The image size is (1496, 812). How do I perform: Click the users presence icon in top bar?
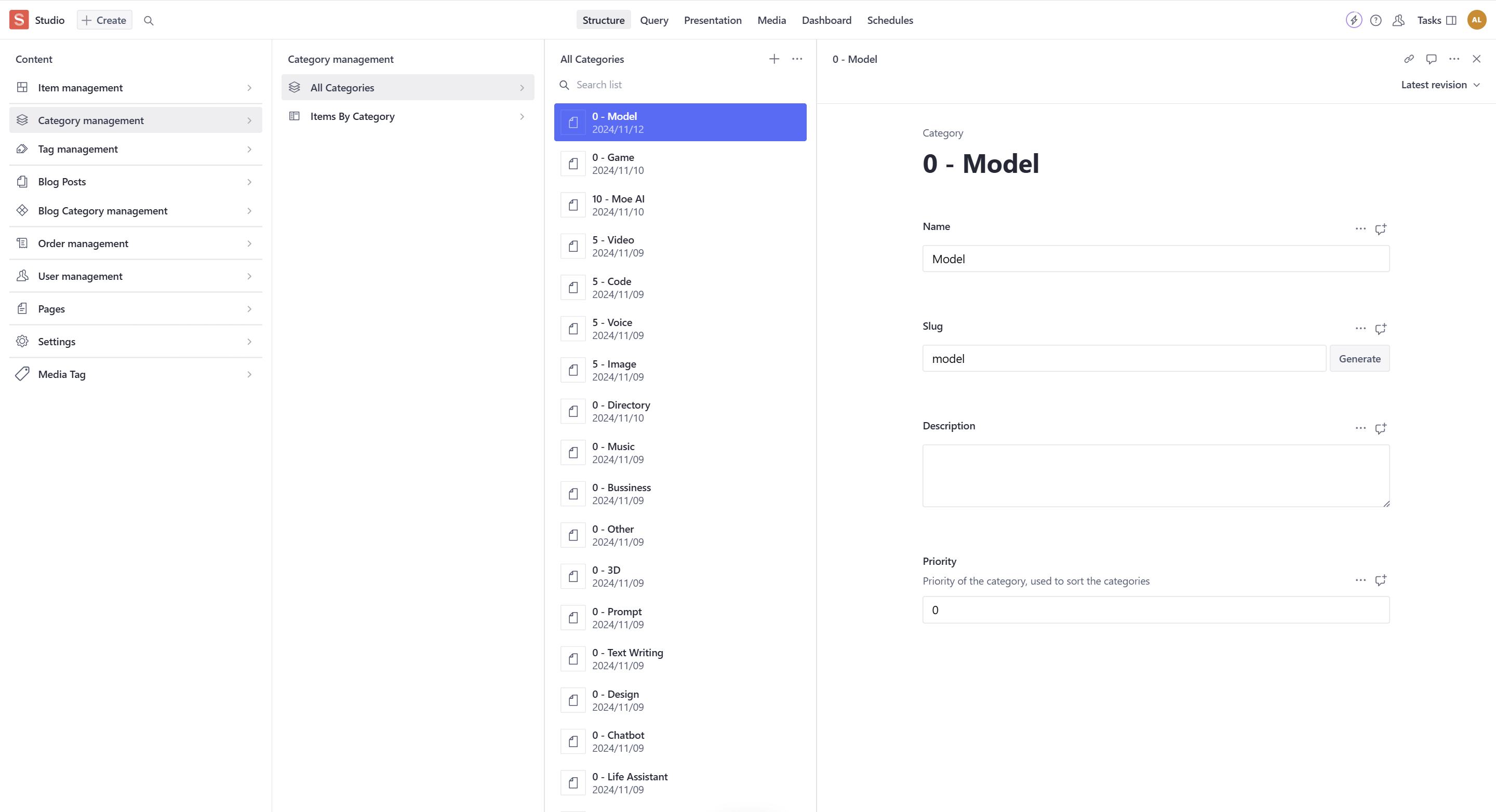coord(1398,20)
